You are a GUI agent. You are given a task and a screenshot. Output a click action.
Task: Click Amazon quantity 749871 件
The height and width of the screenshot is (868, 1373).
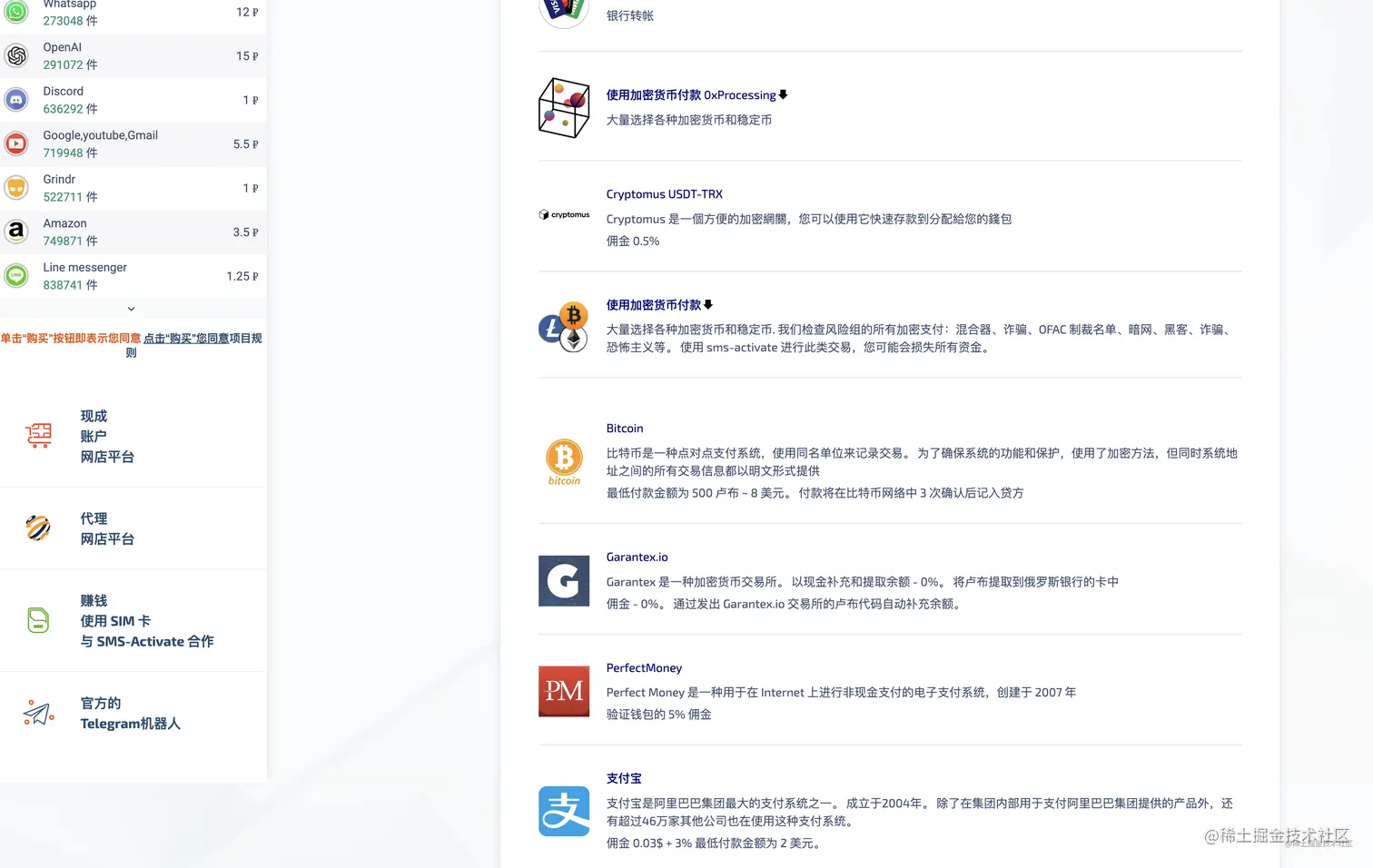pos(70,242)
